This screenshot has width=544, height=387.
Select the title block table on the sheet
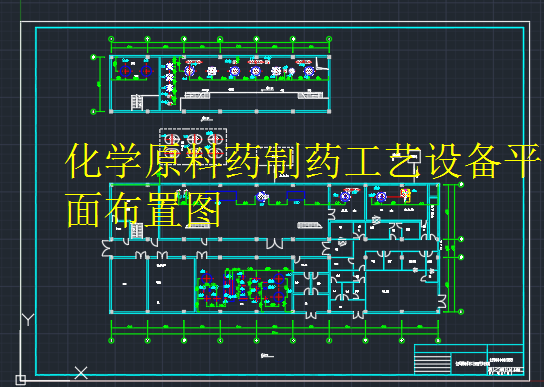click(469, 360)
